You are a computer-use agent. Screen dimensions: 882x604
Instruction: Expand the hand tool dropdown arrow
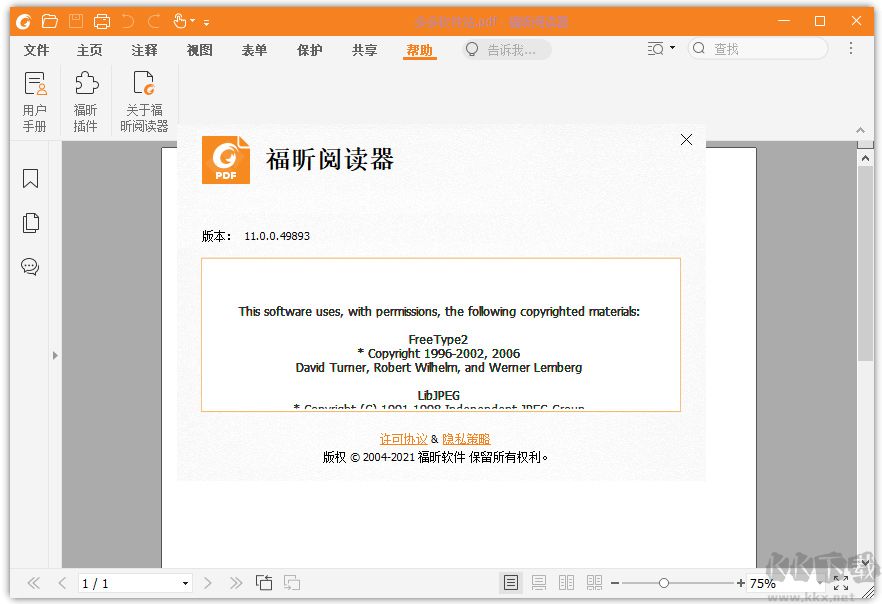click(192, 21)
